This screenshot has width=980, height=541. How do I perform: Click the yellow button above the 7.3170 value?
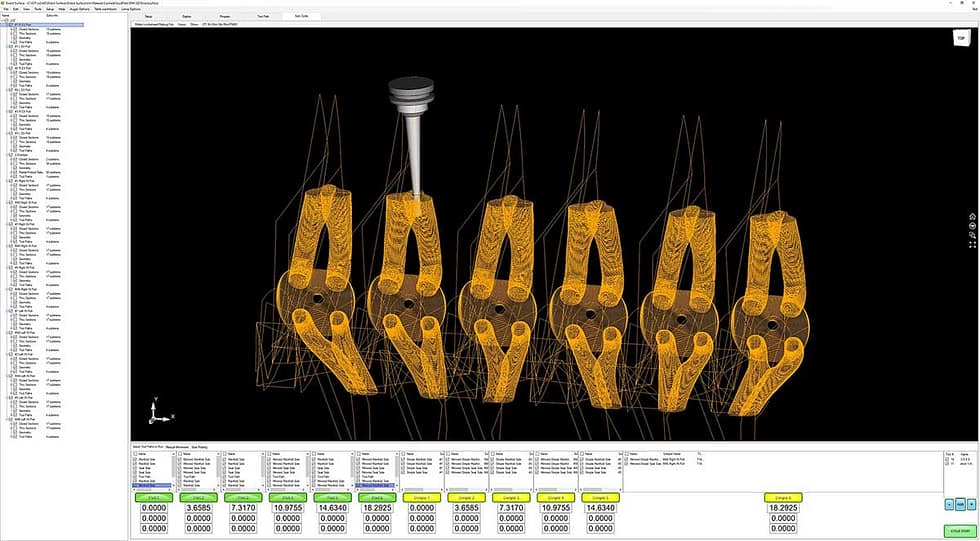point(511,498)
